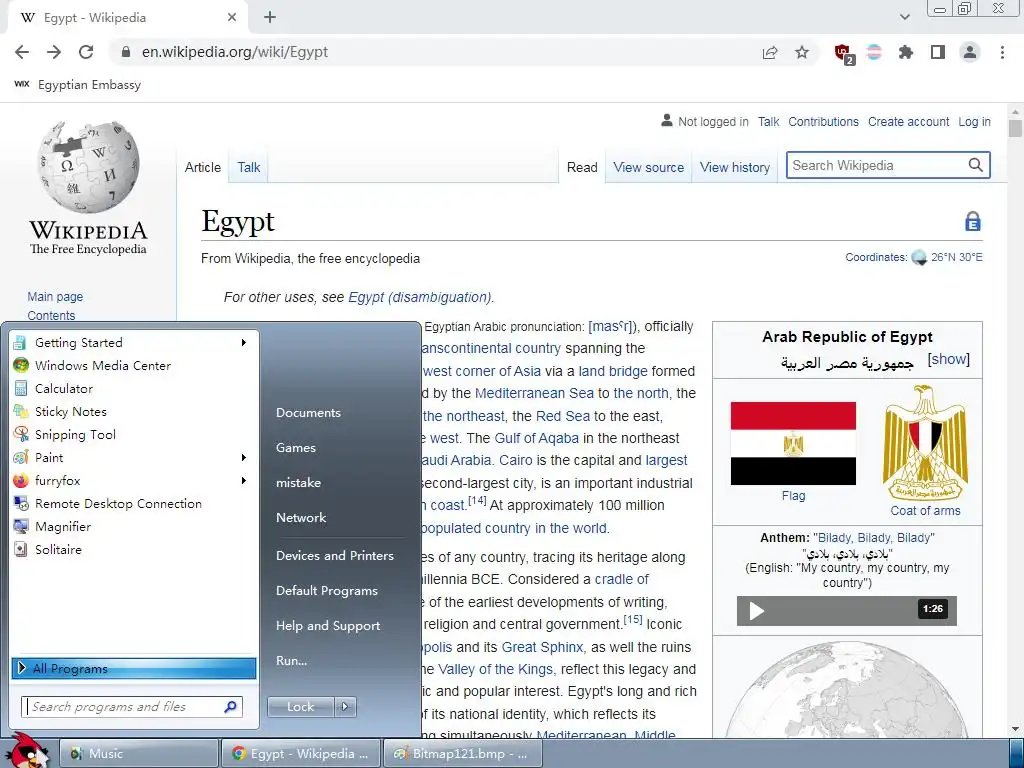
Task: Expand furryfox jump list arrow
Action: coord(244,481)
